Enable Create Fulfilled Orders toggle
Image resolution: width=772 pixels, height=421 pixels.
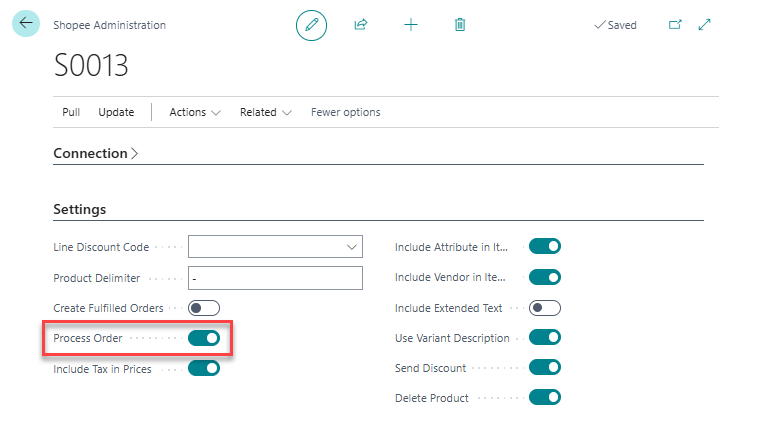pos(204,308)
